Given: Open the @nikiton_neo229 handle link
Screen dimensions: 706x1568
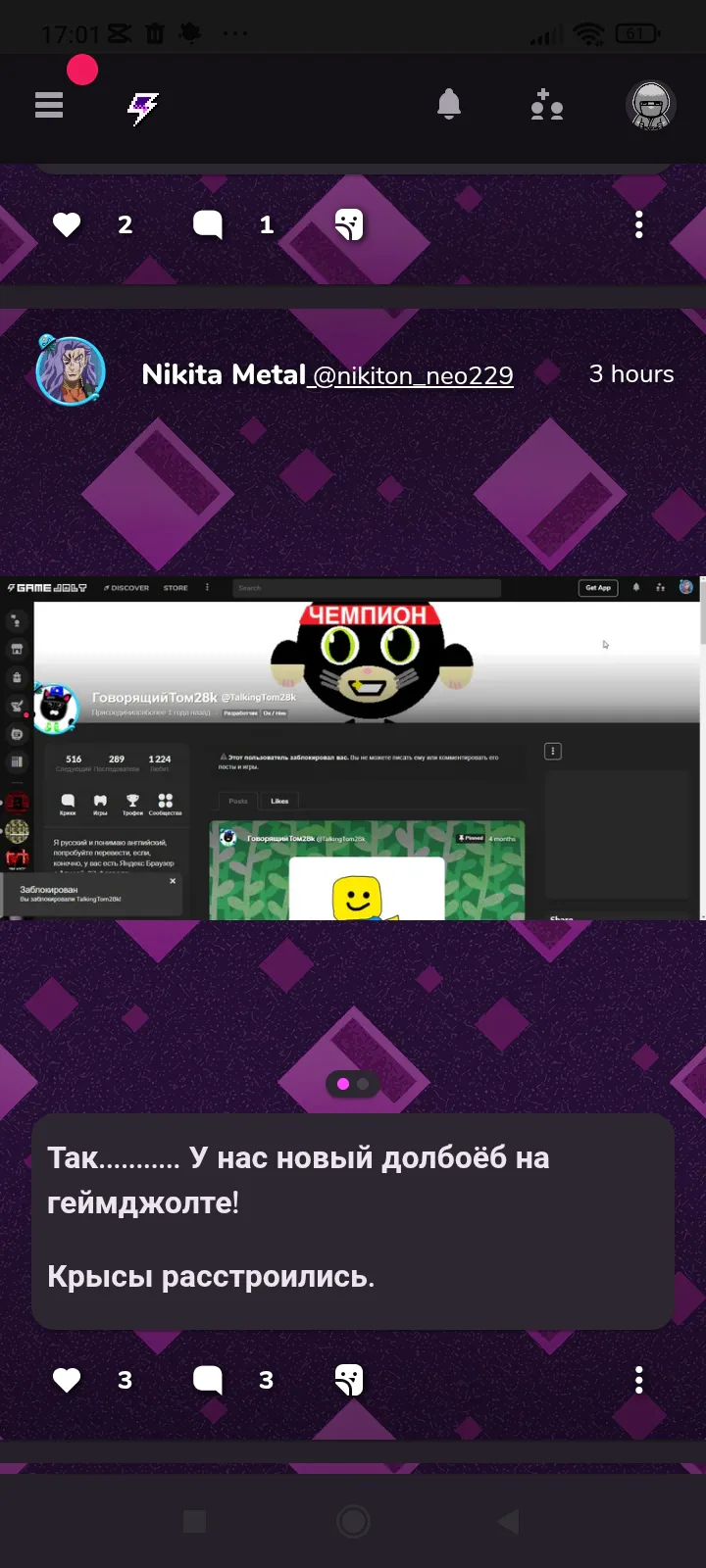Looking at the screenshot, I should [x=413, y=375].
